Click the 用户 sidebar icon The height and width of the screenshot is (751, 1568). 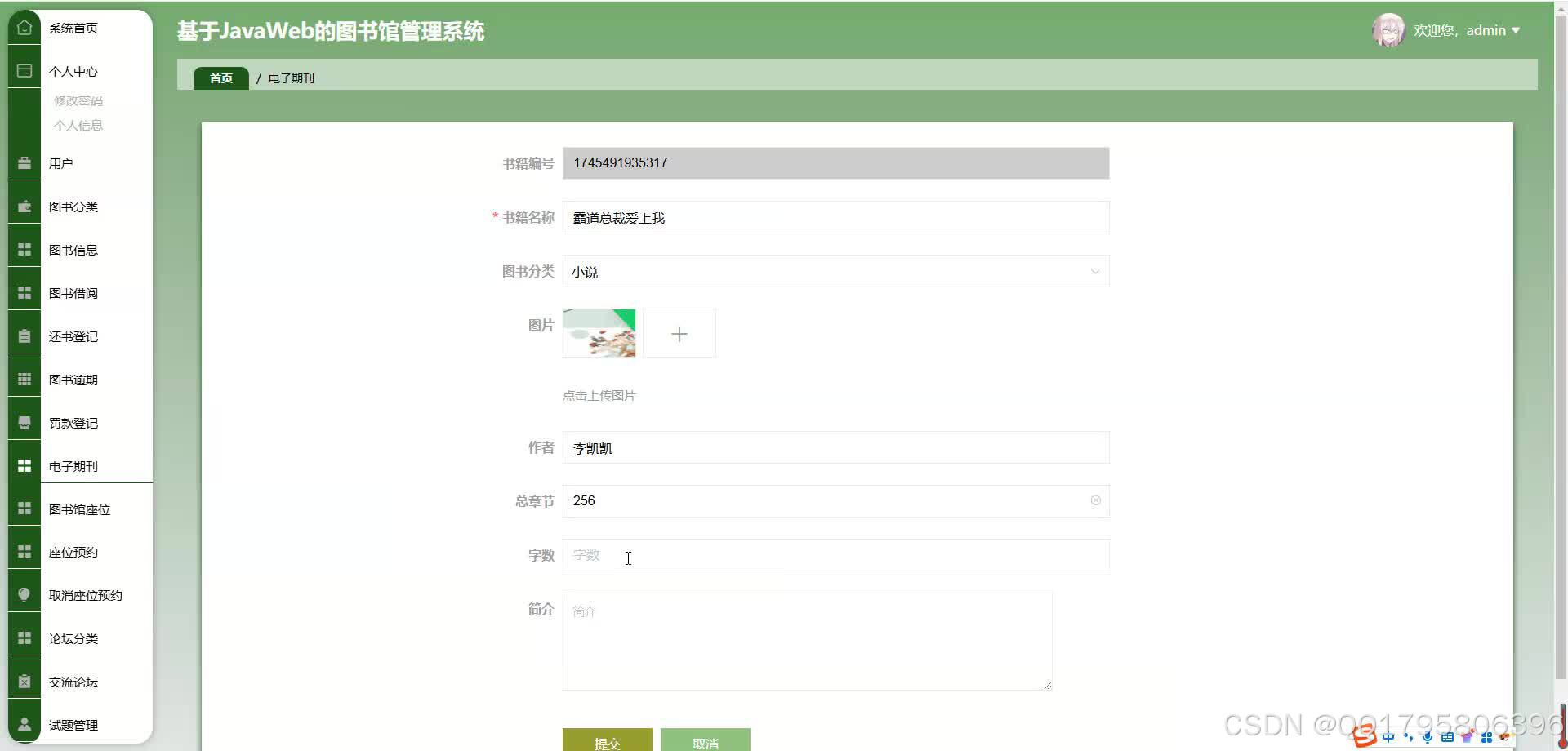[24, 162]
